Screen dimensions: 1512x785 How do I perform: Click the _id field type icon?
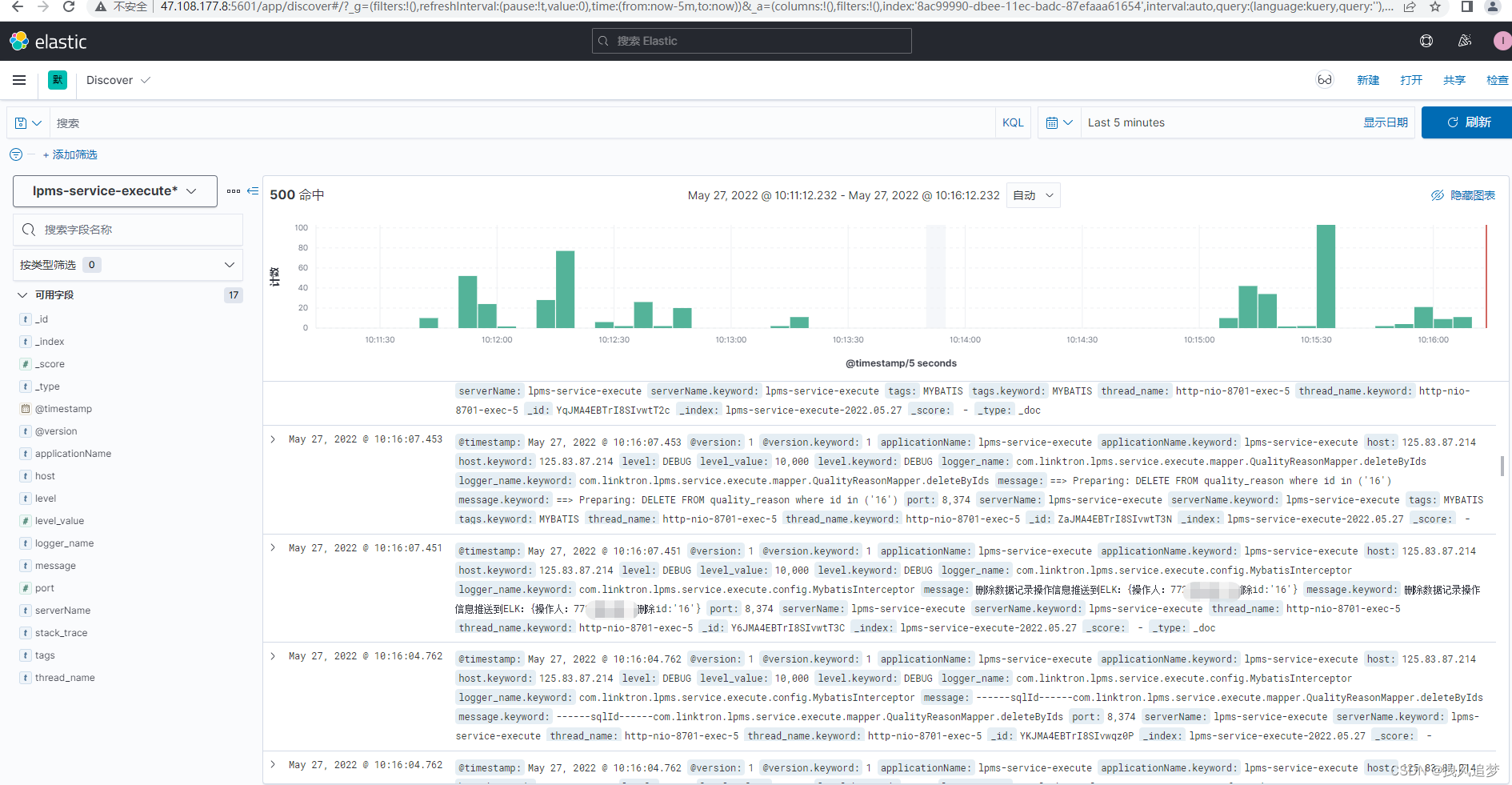click(26, 319)
